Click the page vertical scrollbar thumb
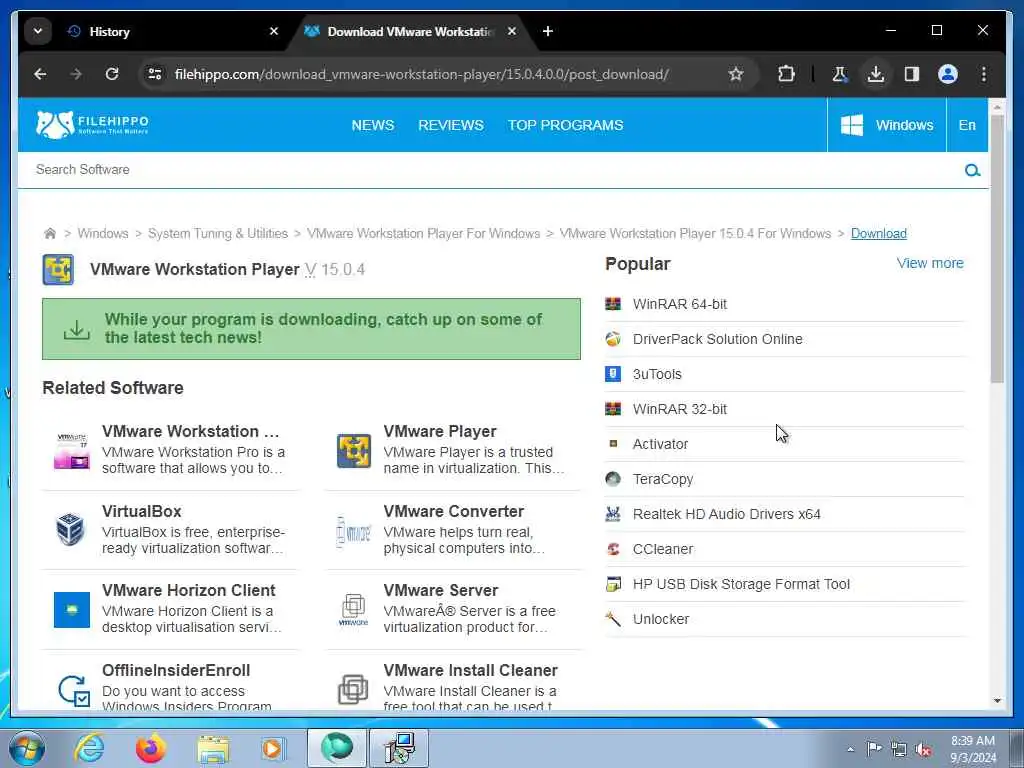The width and height of the screenshot is (1024, 768). click(997, 248)
